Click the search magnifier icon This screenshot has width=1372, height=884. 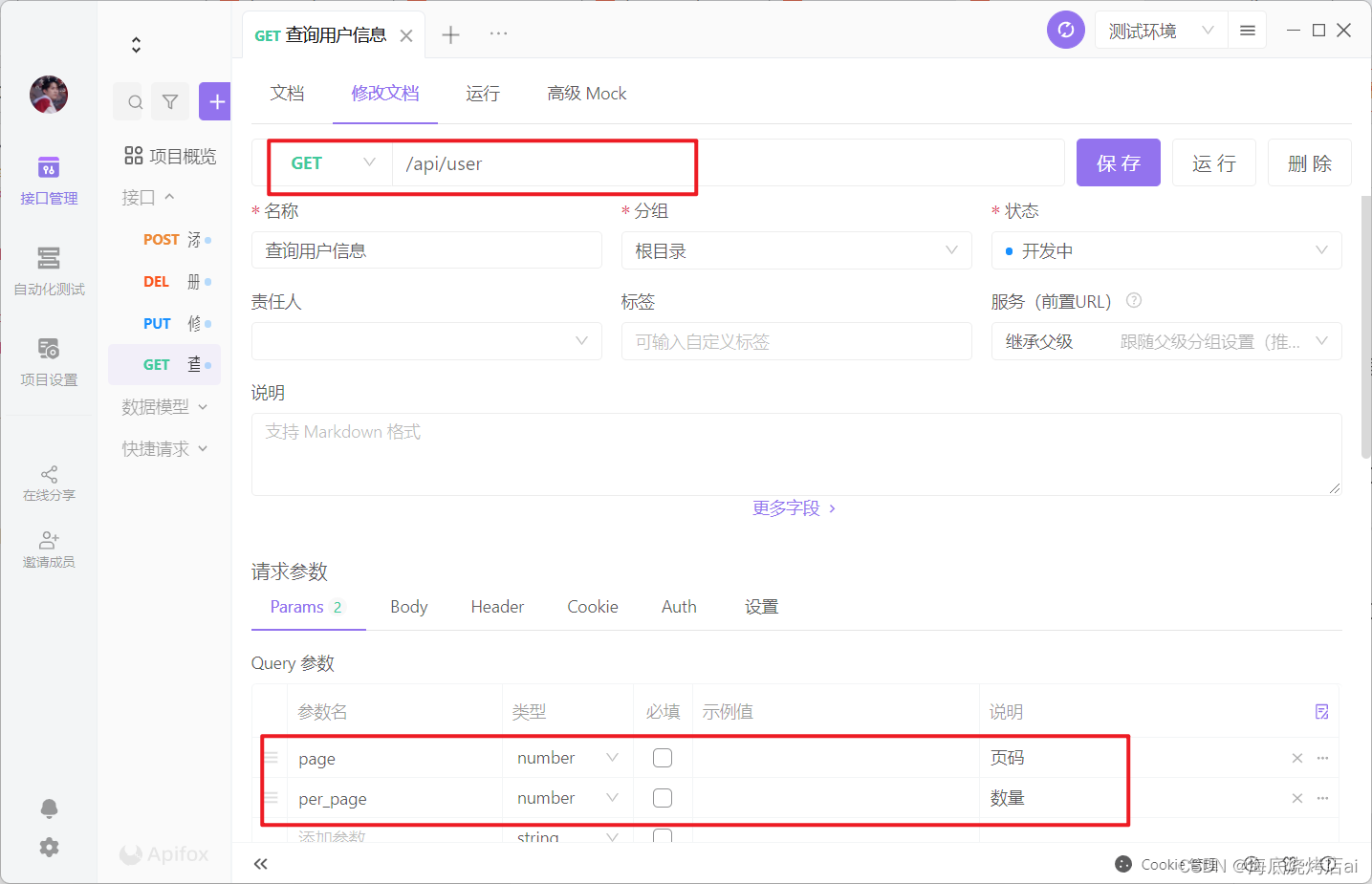[x=136, y=102]
